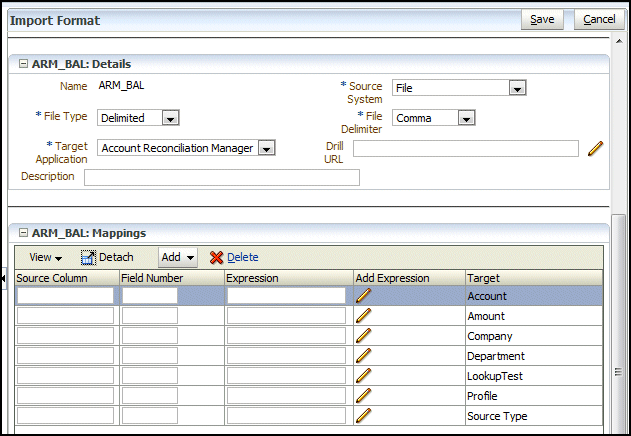631x436 pixels.
Task: Click Source Column field in Company row
Action: pos(65,336)
